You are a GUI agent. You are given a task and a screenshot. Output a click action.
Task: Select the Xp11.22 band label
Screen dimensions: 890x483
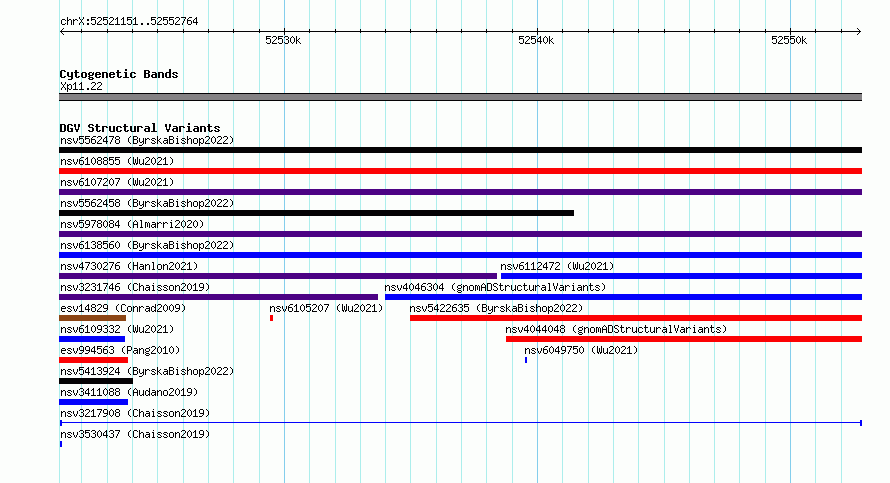(82, 86)
